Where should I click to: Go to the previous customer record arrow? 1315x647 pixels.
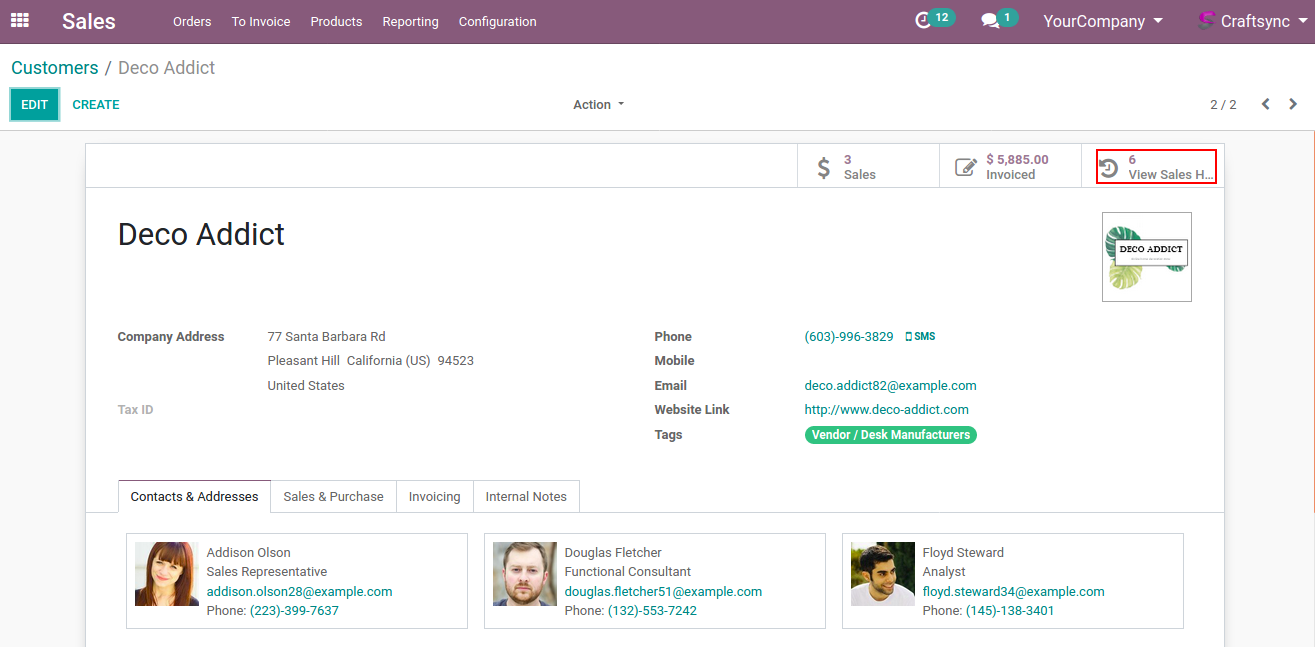click(1265, 104)
